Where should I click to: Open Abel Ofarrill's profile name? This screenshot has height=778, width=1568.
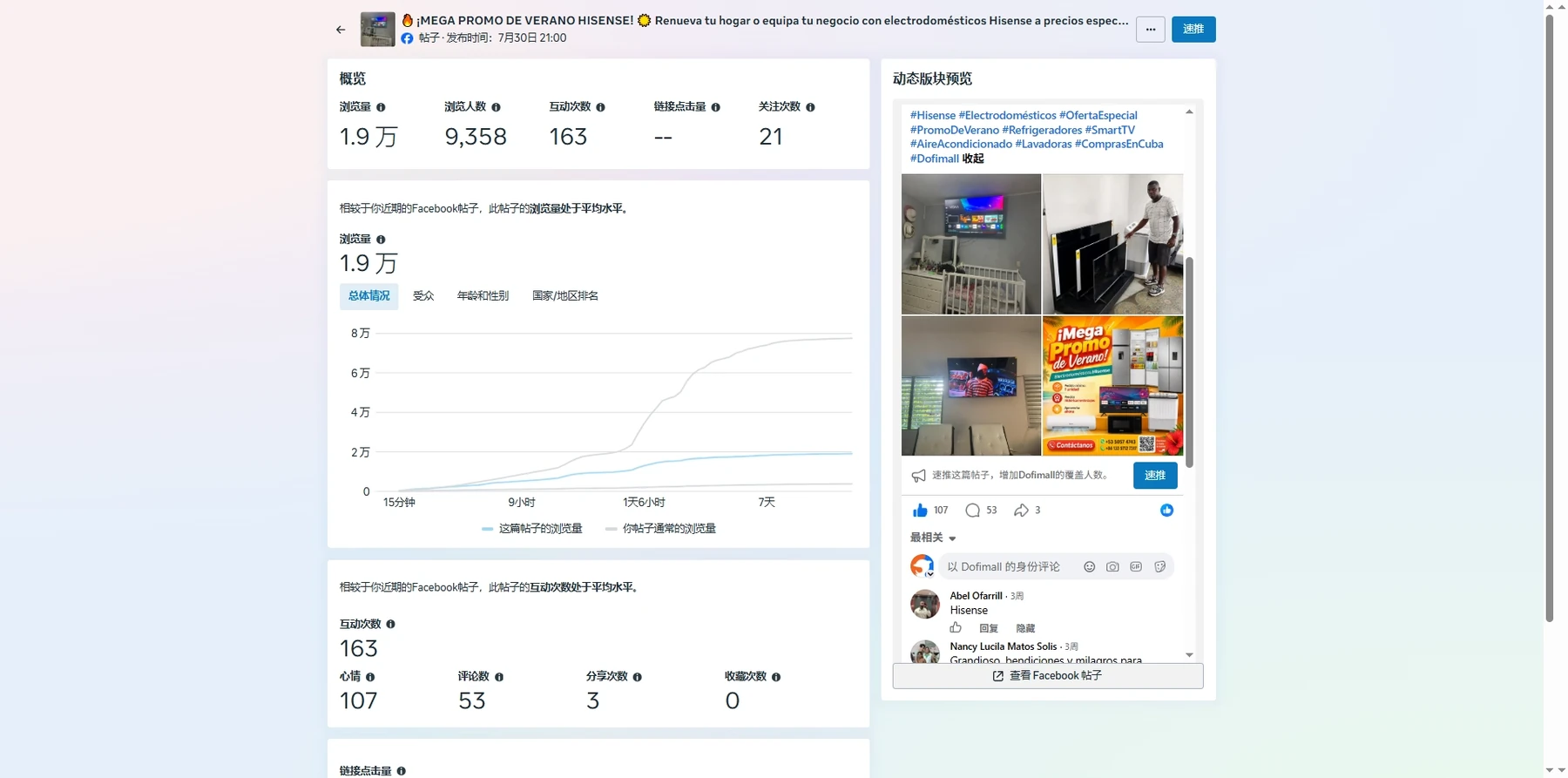tap(976, 596)
